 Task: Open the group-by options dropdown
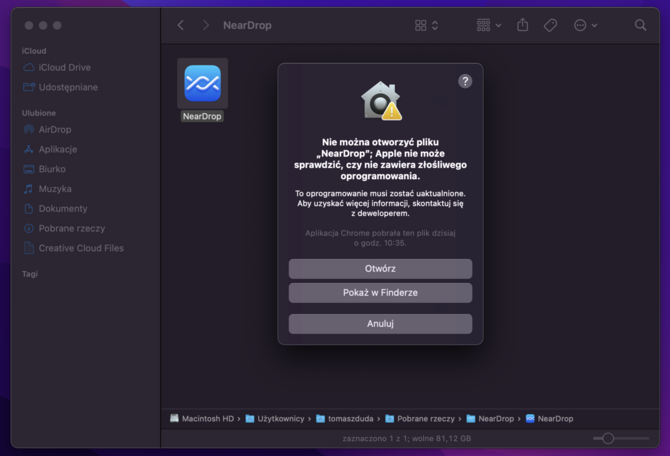point(489,25)
